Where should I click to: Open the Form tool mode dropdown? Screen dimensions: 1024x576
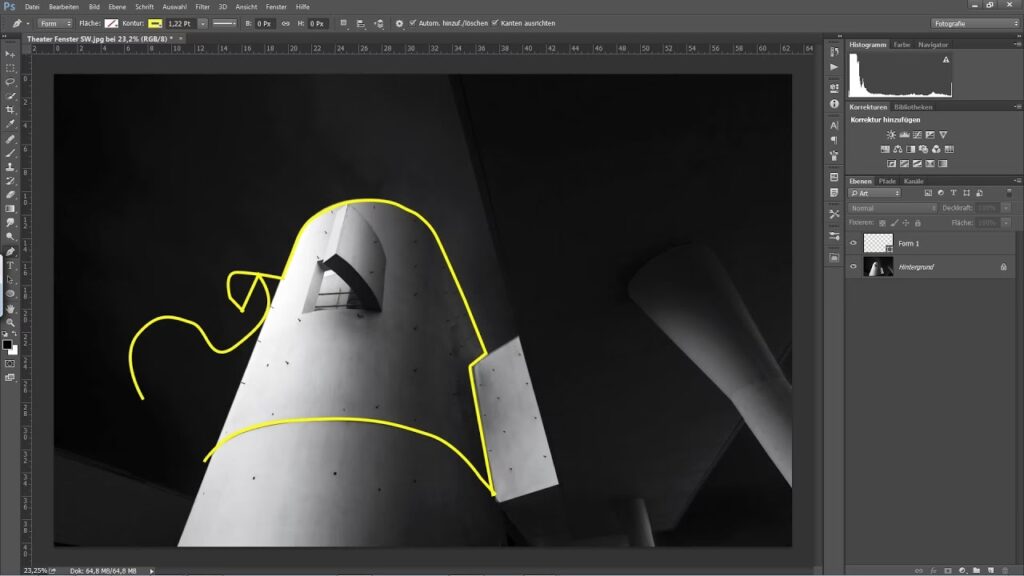55,23
